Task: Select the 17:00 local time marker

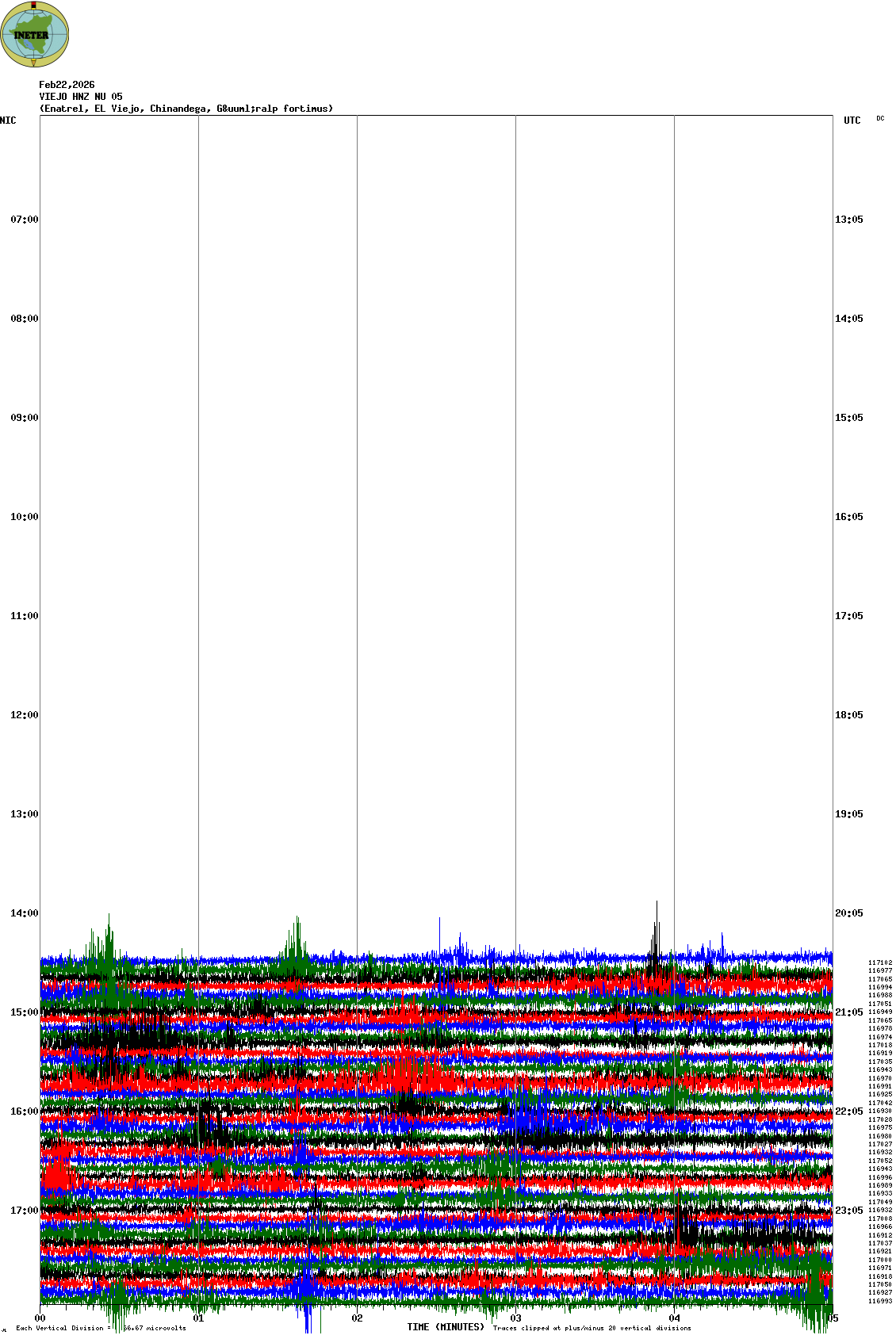Action: coord(24,1211)
